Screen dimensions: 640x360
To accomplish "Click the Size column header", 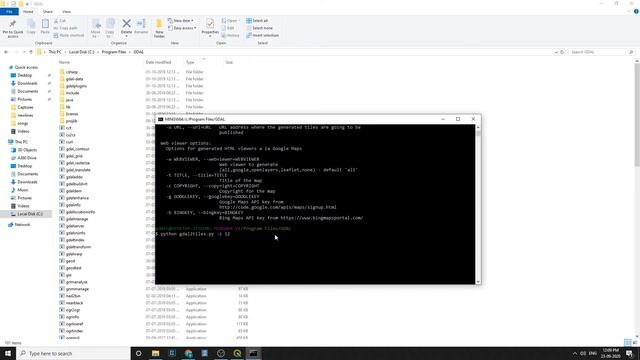I will 229,62.
